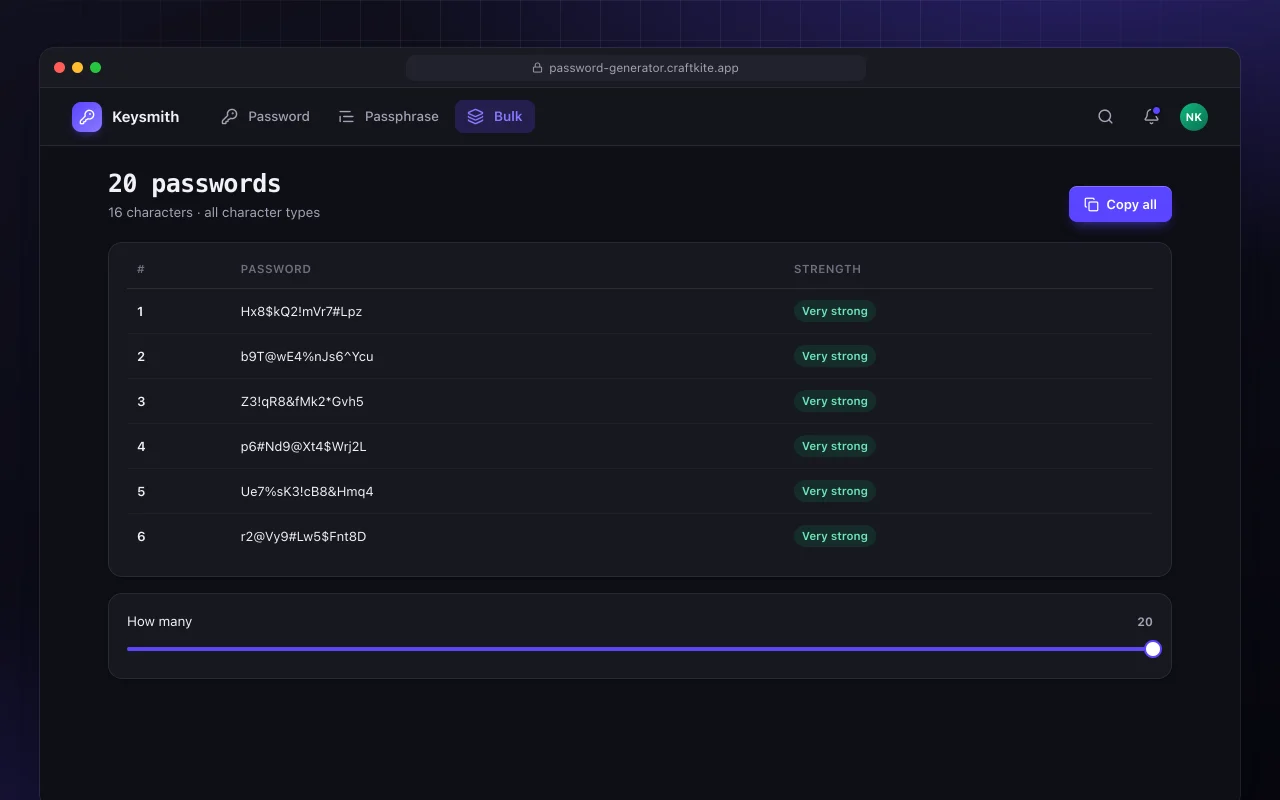The image size is (1280, 800).
Task: Select password Ue7%sK3!cB8&Hmq4
Action: [x=307, y=491]
